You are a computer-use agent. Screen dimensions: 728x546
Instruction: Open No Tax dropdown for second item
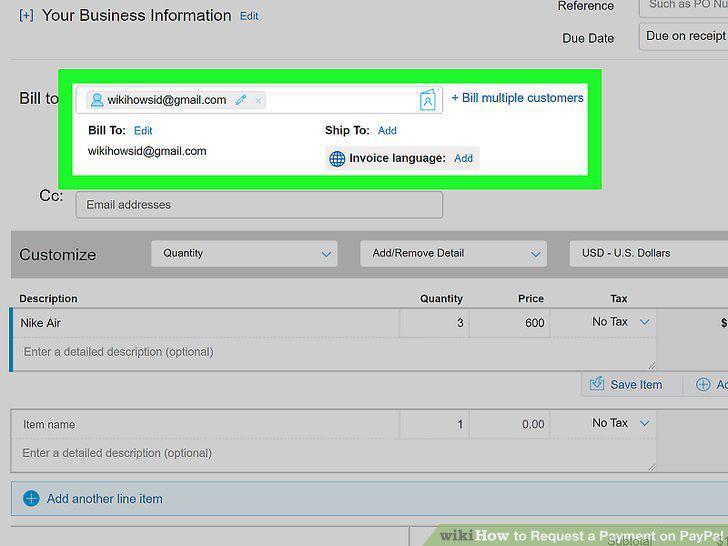[x=620, y=423]
